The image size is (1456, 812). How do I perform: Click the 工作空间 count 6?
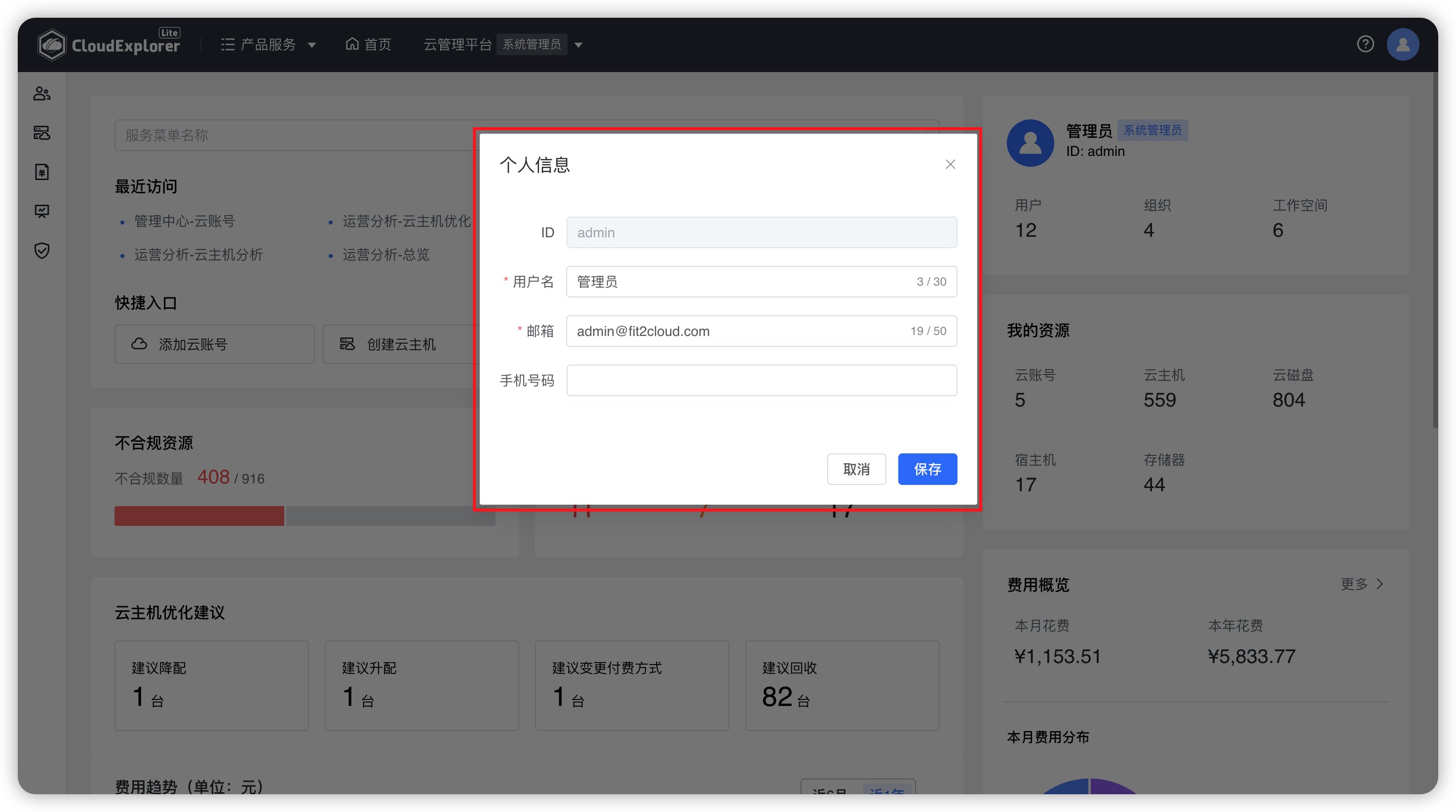(x=1277, y=230)
